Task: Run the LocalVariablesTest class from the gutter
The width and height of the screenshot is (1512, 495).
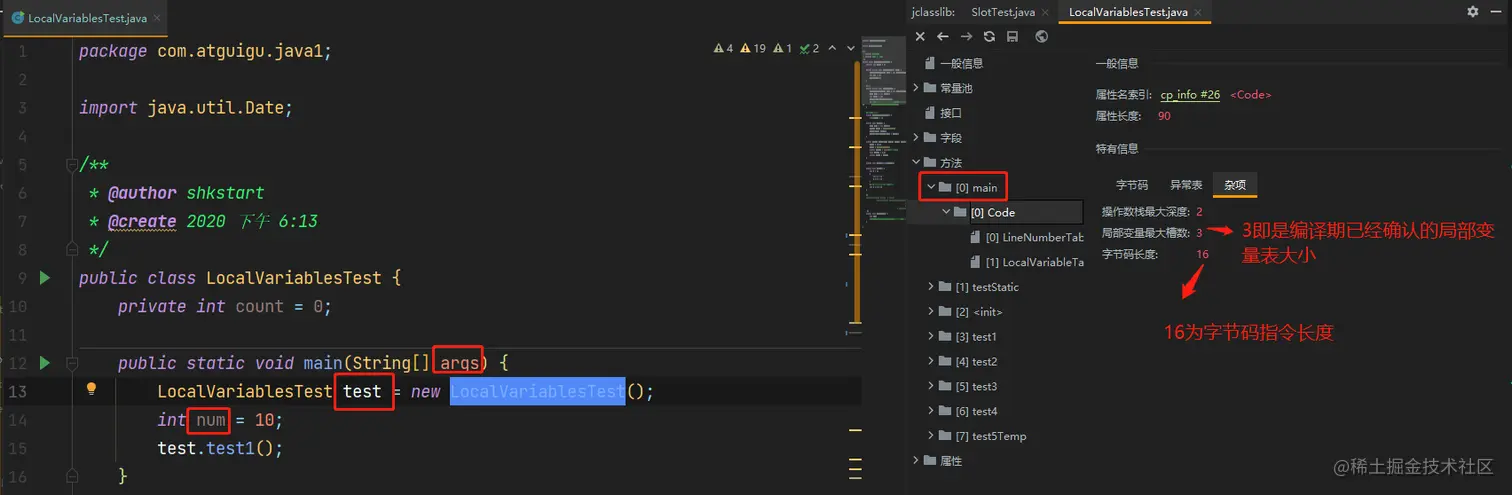Action: point(44,278)
